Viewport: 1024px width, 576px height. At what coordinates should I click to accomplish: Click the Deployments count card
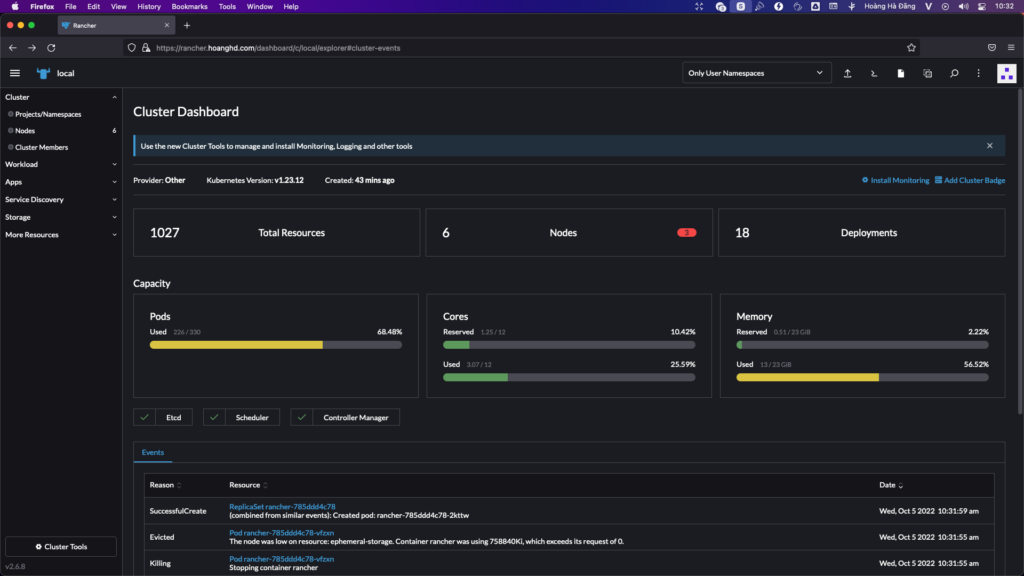click(x=861, y=232)
